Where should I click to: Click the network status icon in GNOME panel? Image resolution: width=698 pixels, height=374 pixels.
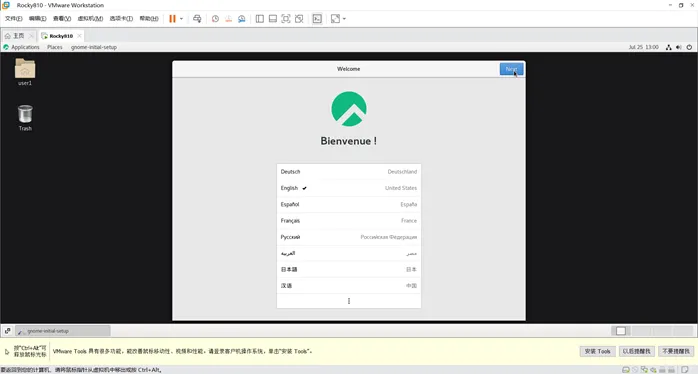point(669,47)
